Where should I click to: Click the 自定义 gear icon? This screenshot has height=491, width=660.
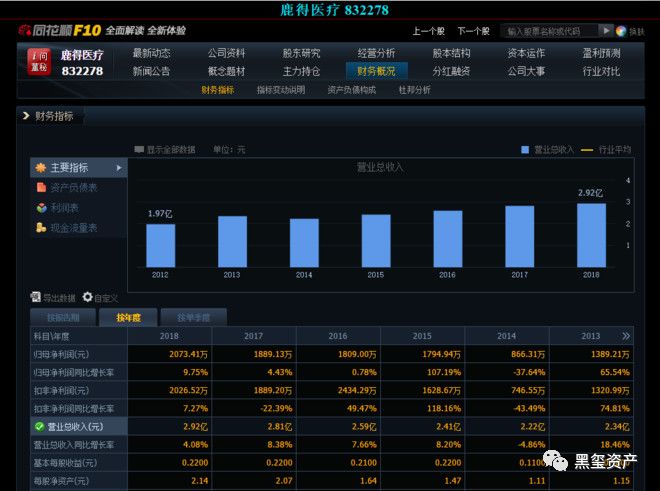87,297
